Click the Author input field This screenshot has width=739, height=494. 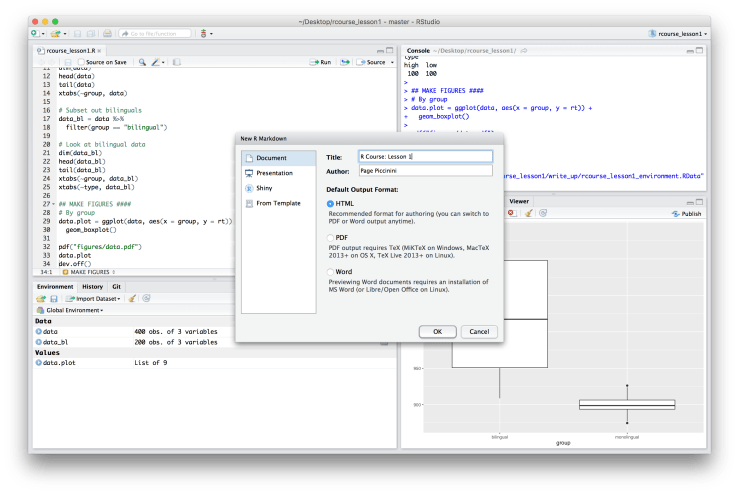pyautogui.click(x=426, y=171)
